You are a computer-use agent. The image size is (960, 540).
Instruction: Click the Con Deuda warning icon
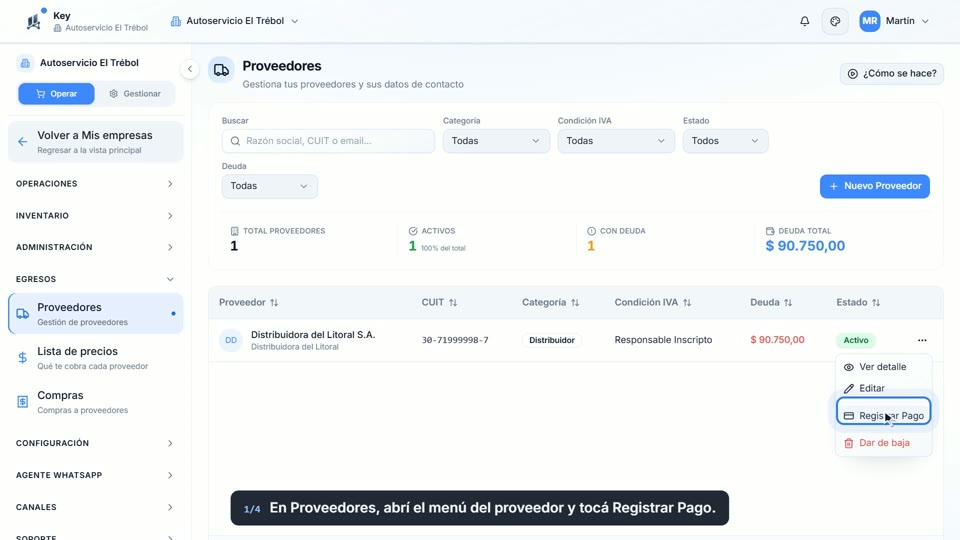tap(591, 231)
